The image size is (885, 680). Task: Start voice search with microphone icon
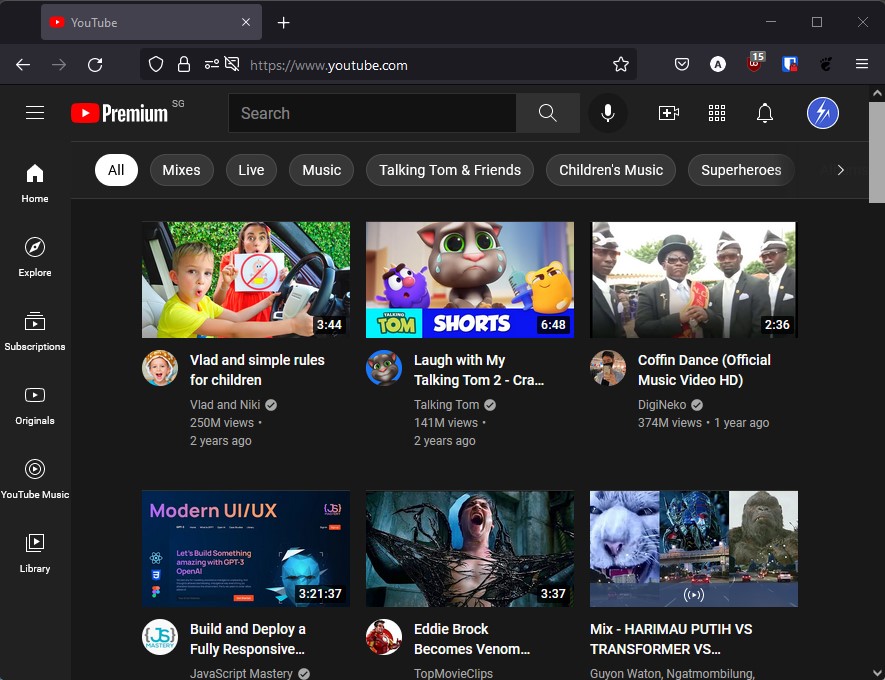(608, 113)
